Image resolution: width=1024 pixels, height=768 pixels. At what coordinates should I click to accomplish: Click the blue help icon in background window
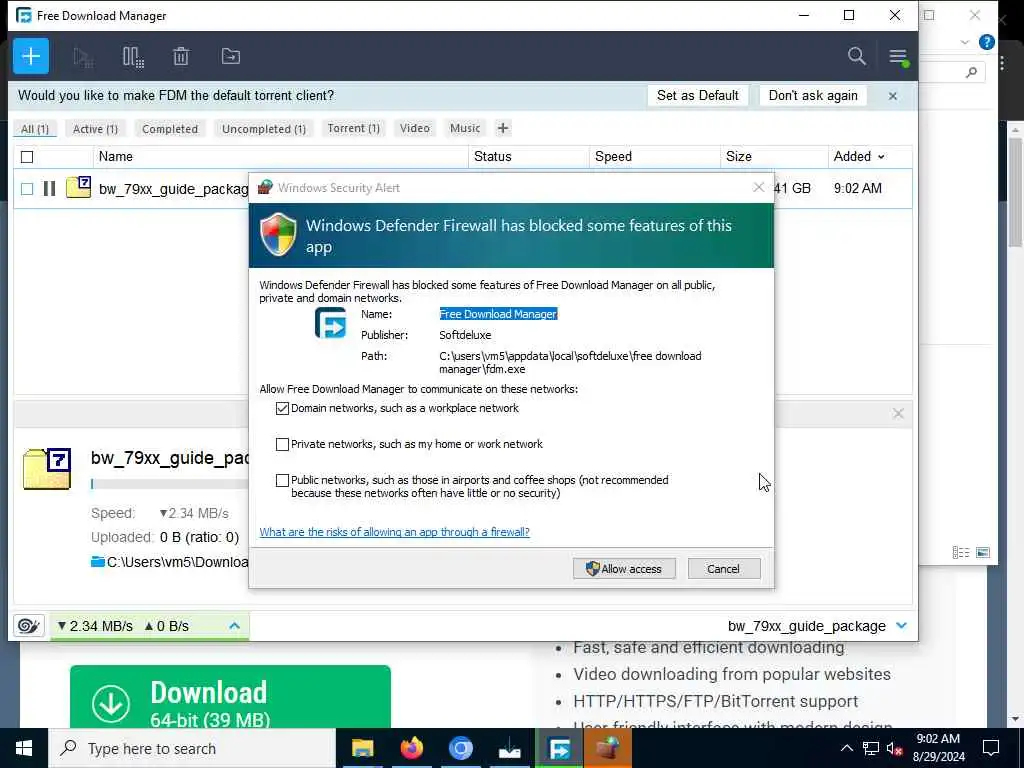click(x=987, y=43)
